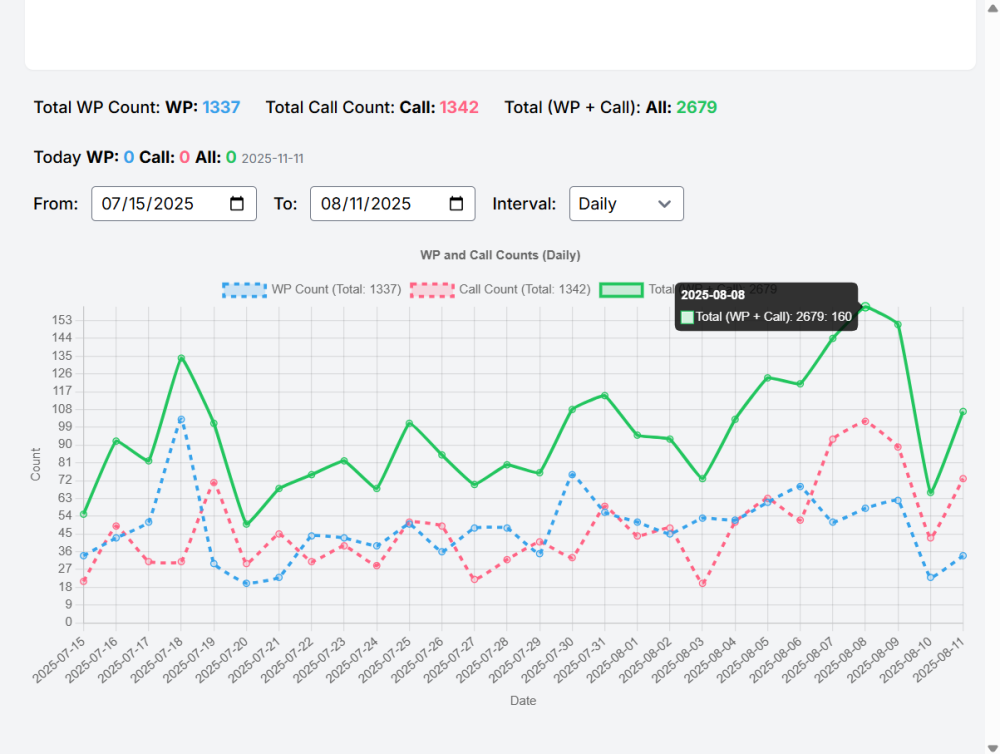Click green Total legend color swatch
Image resolution: width=1000 pixels, height=754 pixels.
click(621, 289)
